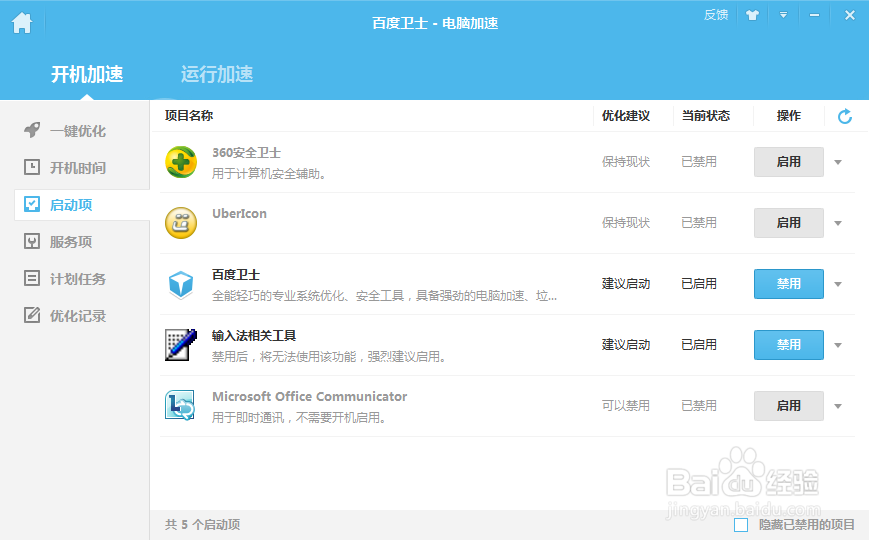The width and height of the screenshot is (869, 540).
Task: Open the title bar menu triangle
Action: [783, 15]
